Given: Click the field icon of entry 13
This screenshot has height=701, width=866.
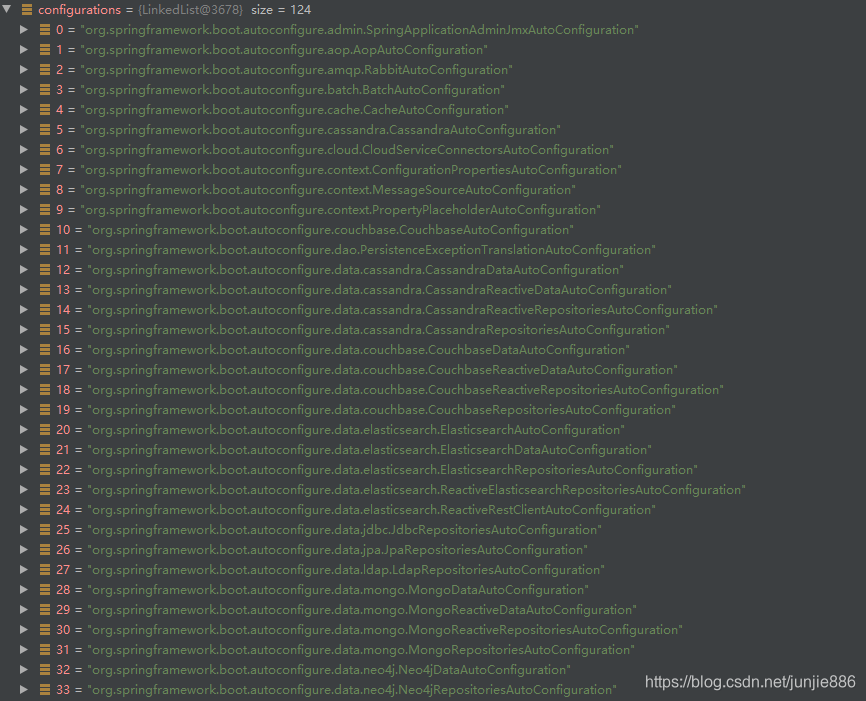Looking at the screenshot, I should tap(45, 289).
